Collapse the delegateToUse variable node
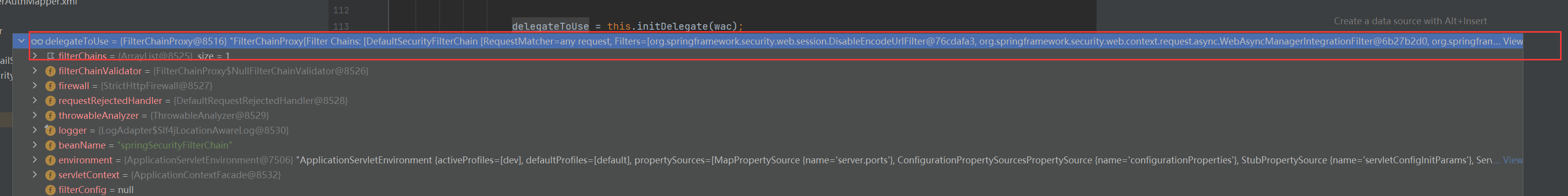 tap(21, 42)
